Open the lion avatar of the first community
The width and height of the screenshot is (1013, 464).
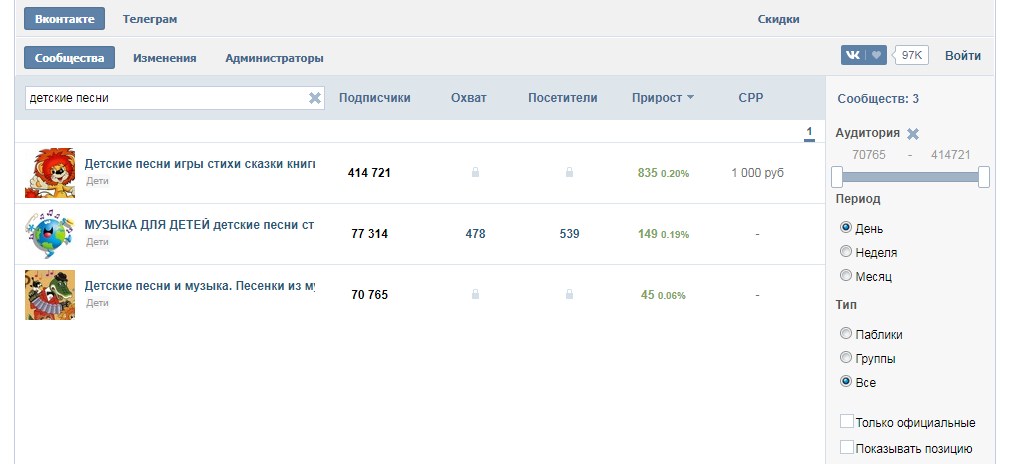[50, 173]
